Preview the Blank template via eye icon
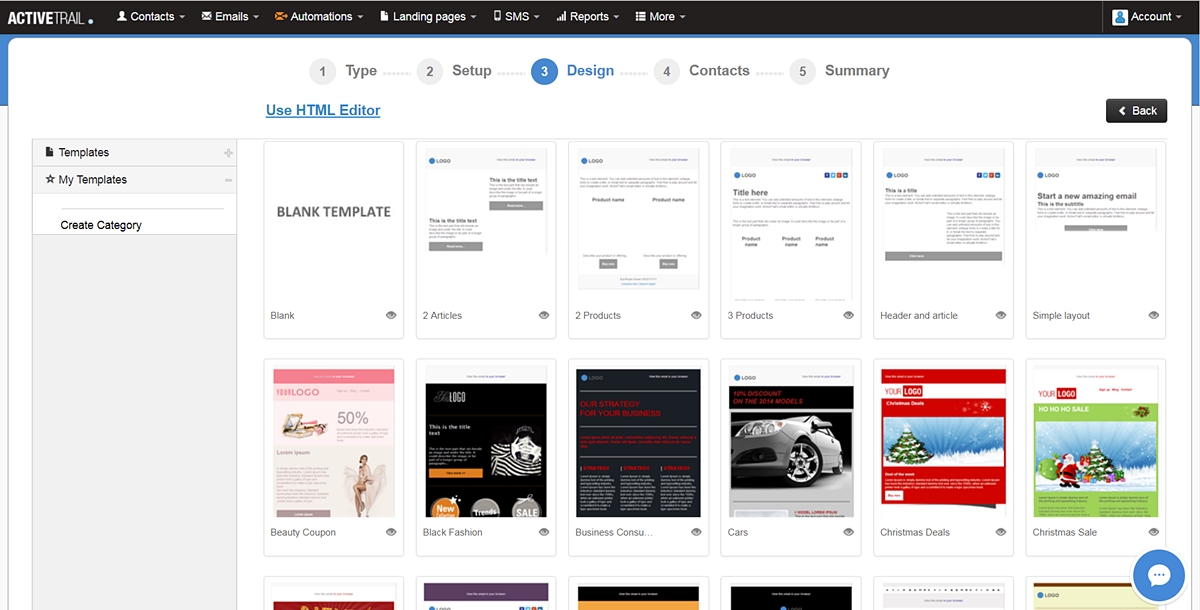Image resolution: width=1200 pixels, height=610 pixels. click(x=391, y=315)
